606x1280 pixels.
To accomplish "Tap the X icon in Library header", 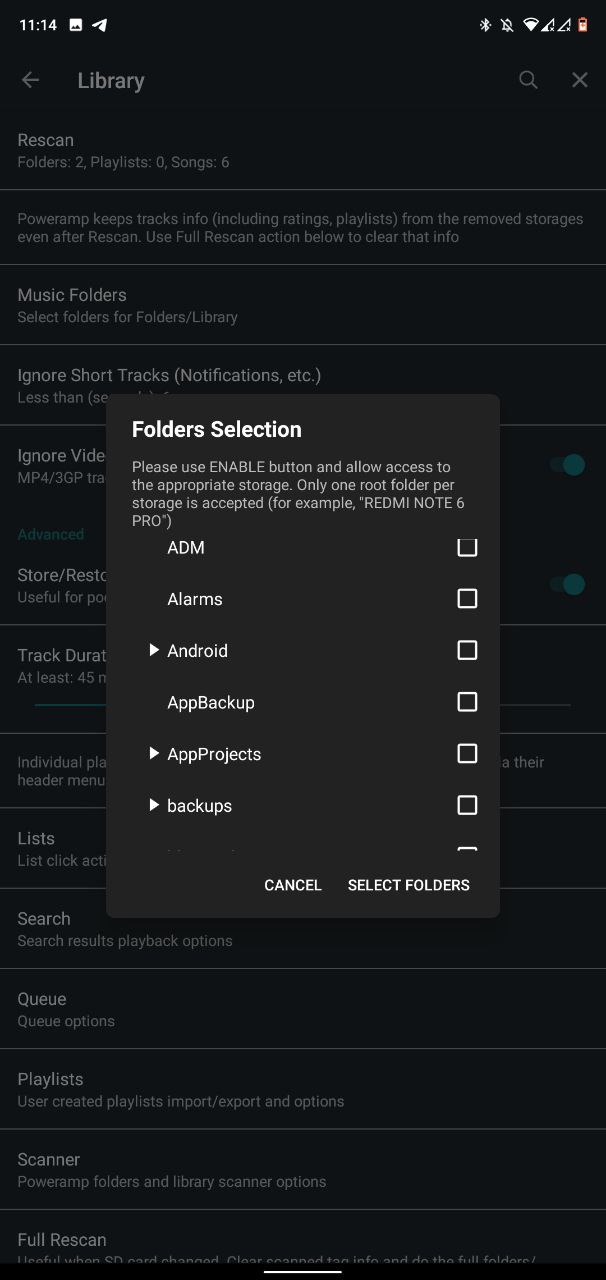I will [580, 80].
